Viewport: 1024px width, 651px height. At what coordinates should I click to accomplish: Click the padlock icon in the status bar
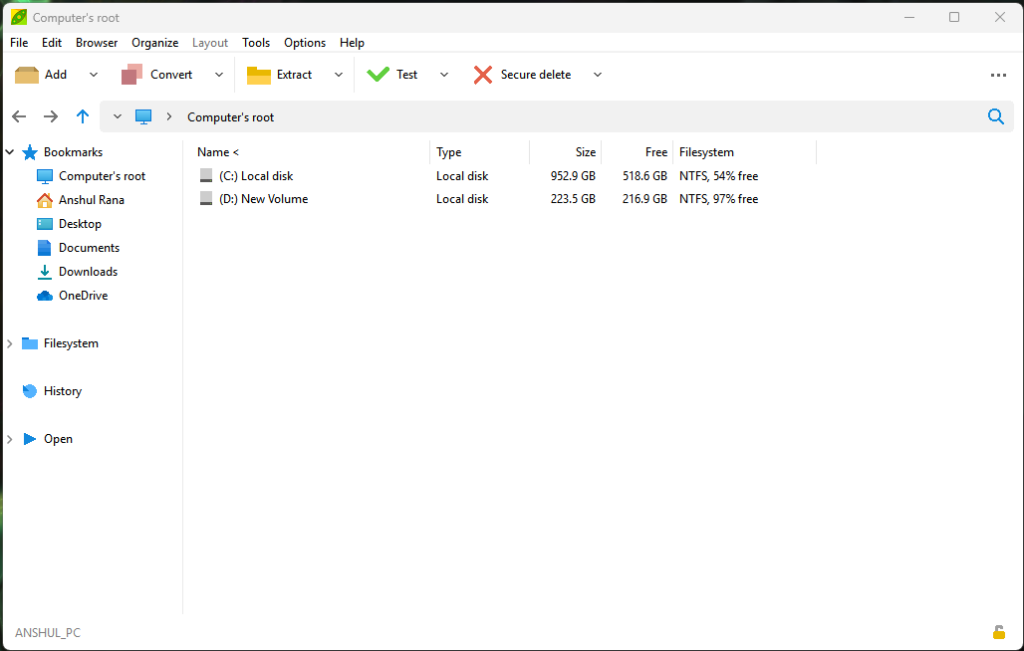pos(998,632)
